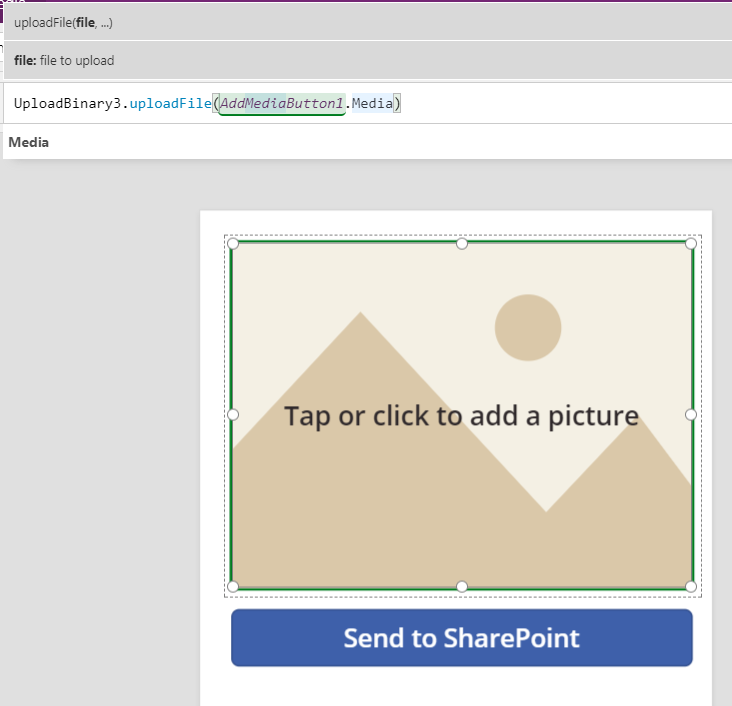Click empty formula bar space after the formula

560,104
